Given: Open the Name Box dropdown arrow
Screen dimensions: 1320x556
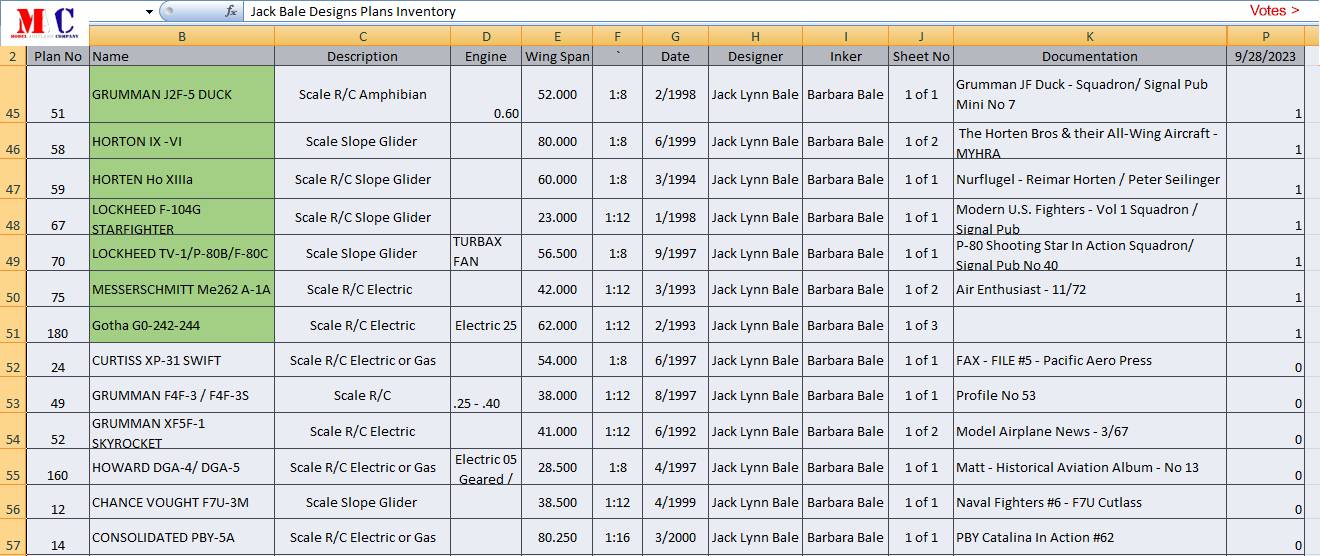Looking at the screenshot, I should (x=150, y=12).
